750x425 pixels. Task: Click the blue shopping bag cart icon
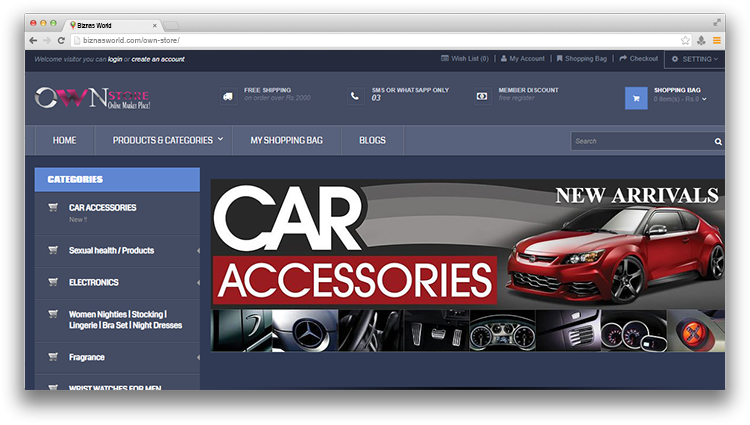click(635, 98)
